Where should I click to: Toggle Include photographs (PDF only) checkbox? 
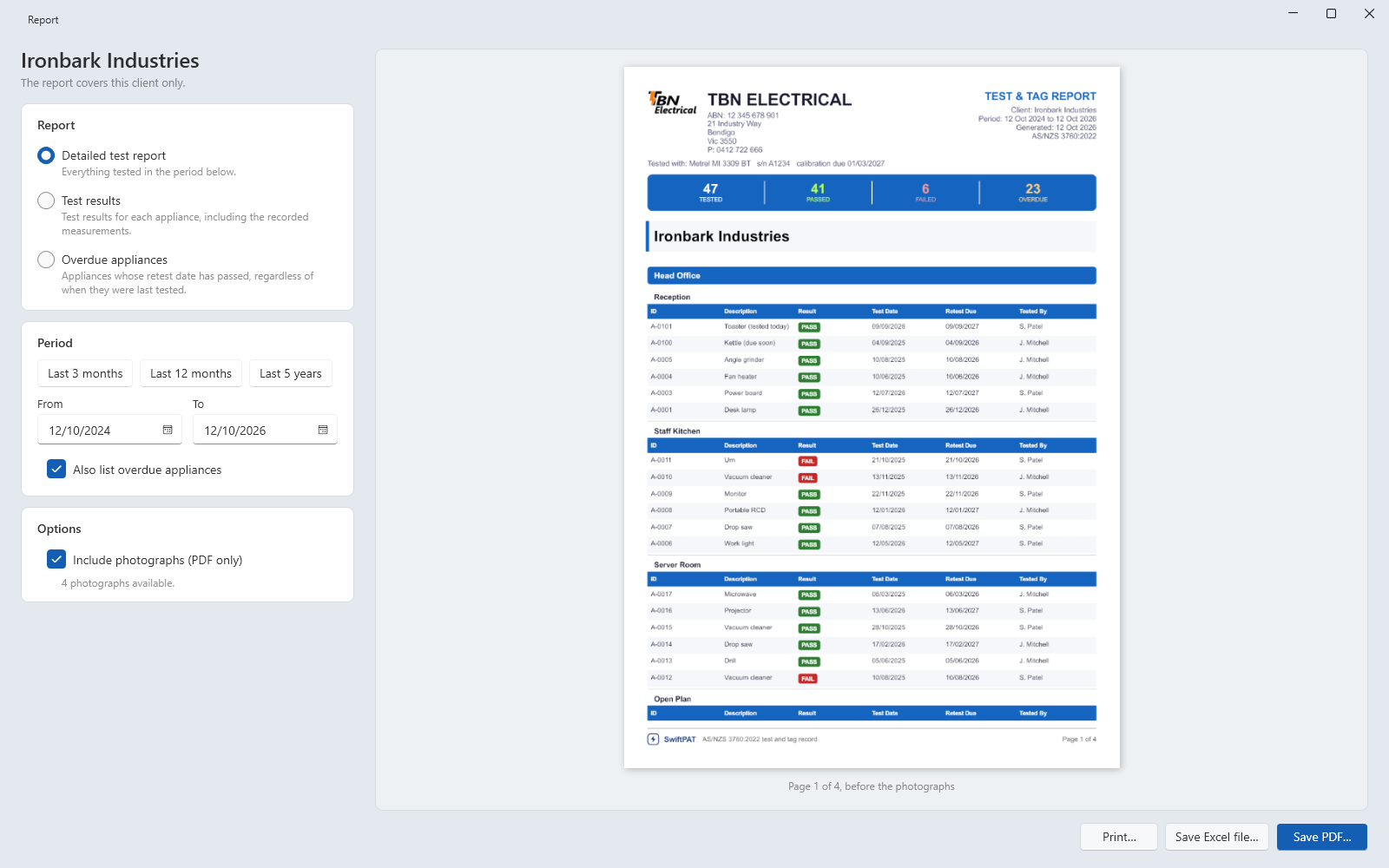tap(56, 559)
